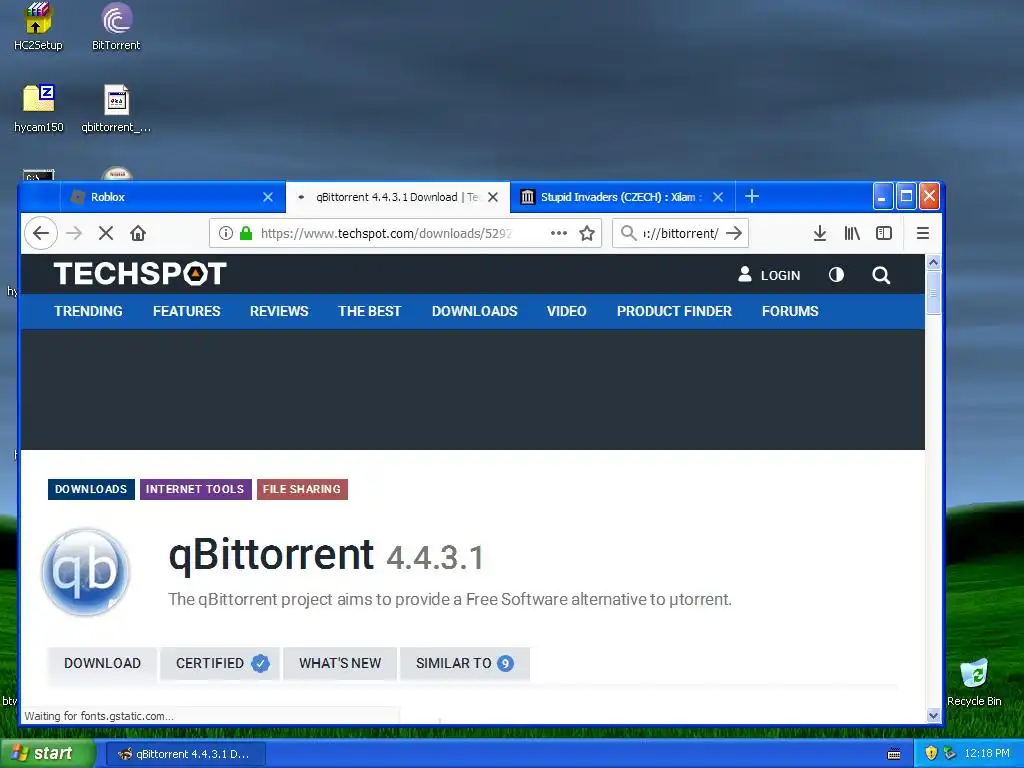
Task: Visit the FORUMS section
Action: 790,312
